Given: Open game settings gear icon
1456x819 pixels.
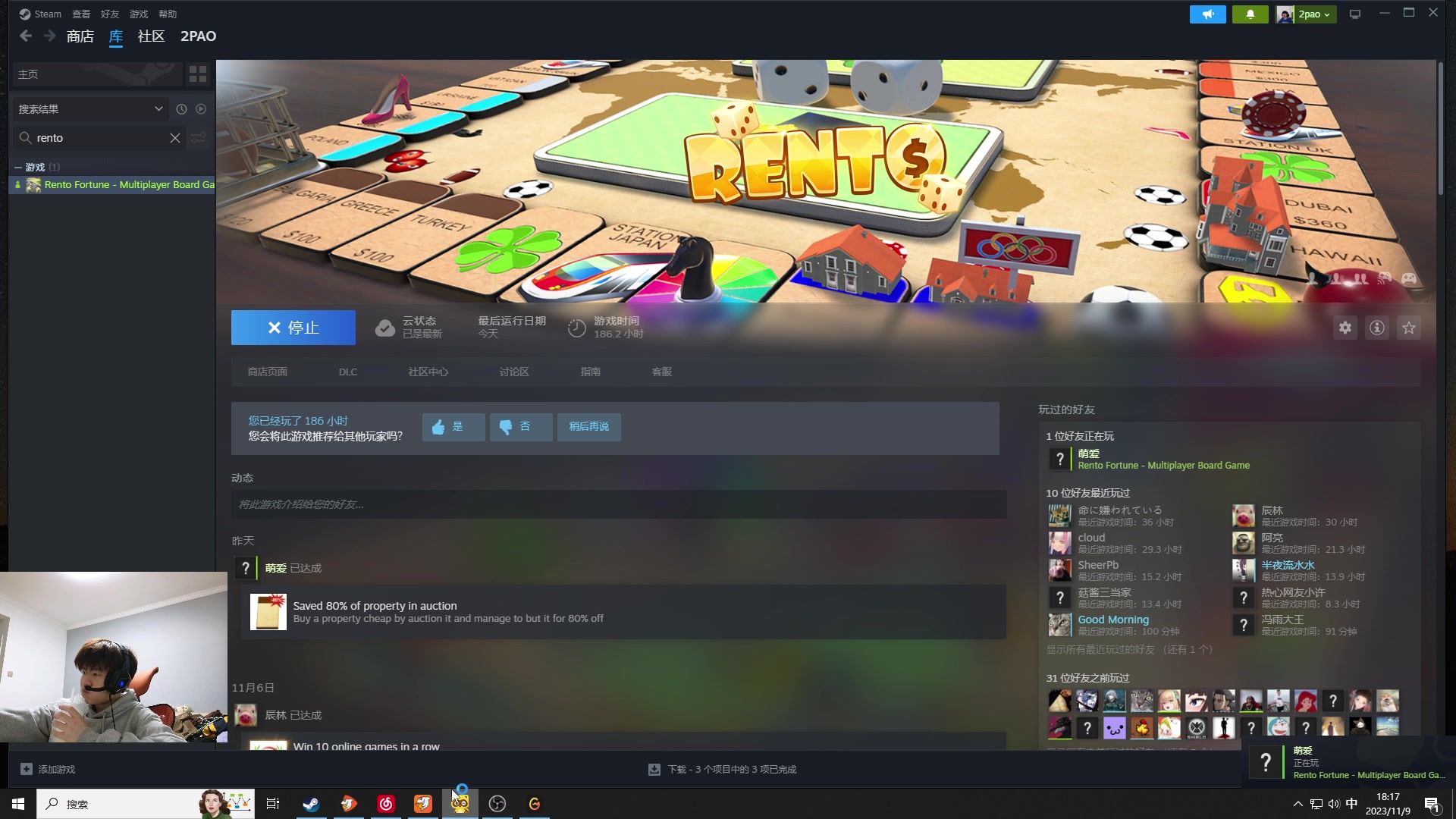Looking at the screenshot, I should click(1345, 328).
